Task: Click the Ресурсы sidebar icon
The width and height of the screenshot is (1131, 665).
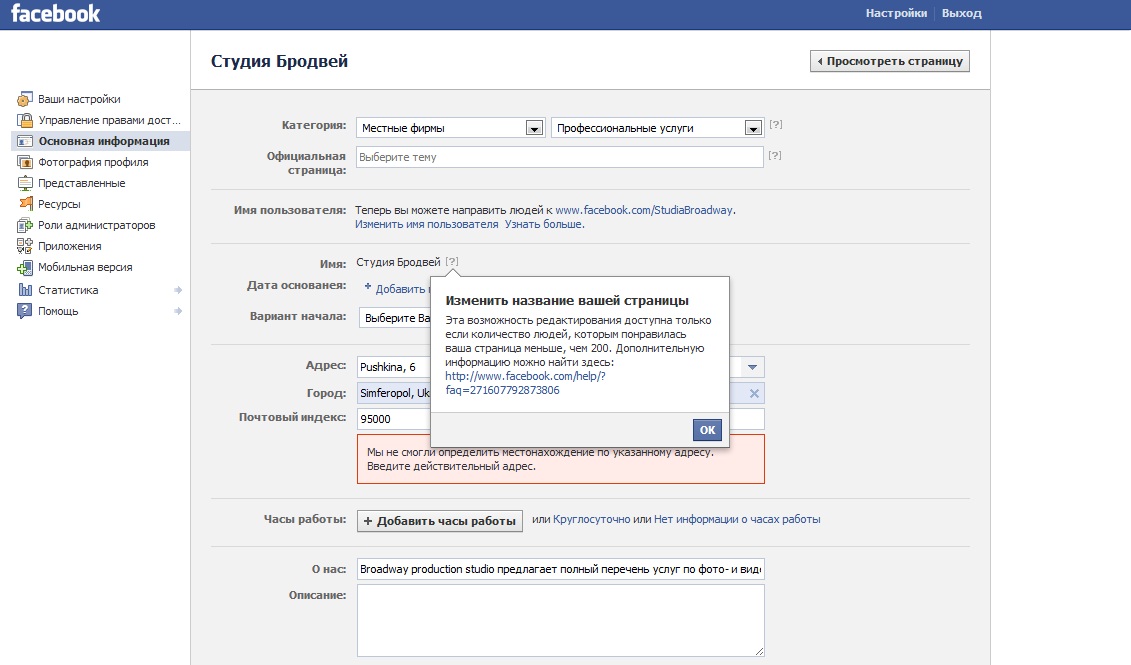Action: (25, 203)
